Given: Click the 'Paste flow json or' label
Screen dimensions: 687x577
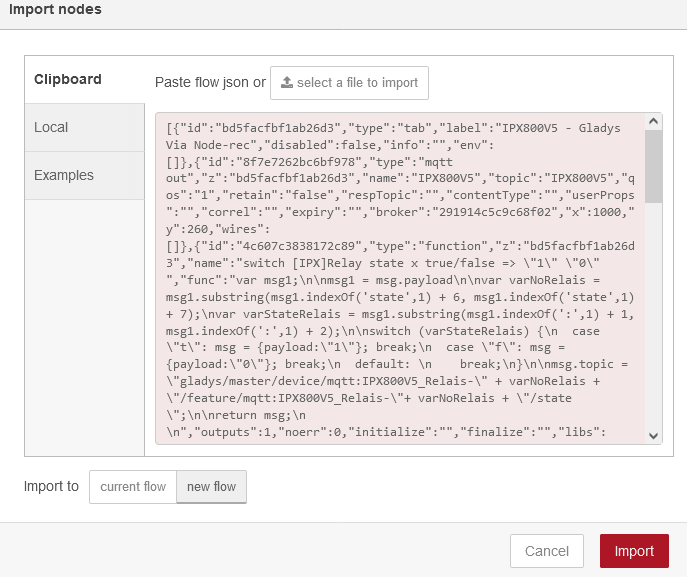Looking at the screenshot, I should [x=210, y=82].
